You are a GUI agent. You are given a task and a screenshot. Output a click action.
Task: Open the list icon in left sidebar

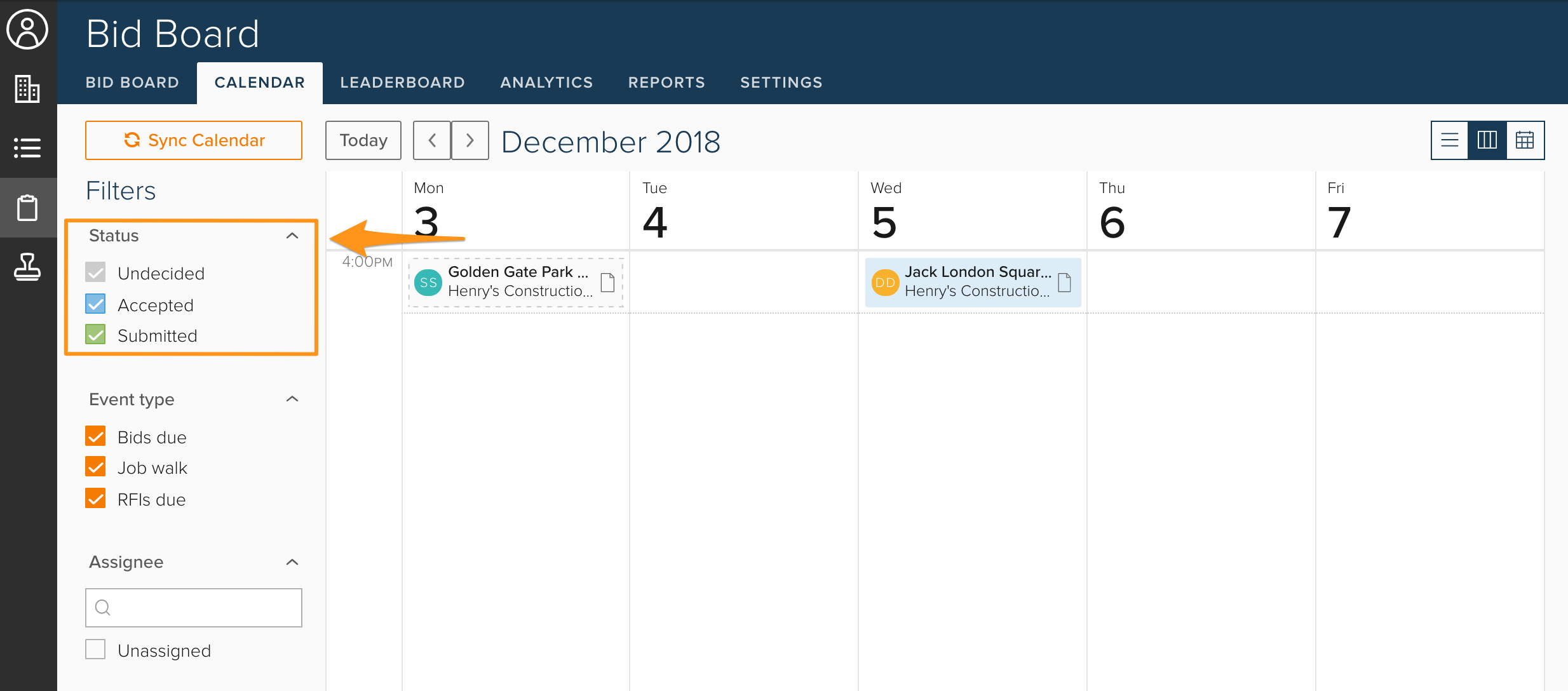click(x=27, y=148)
